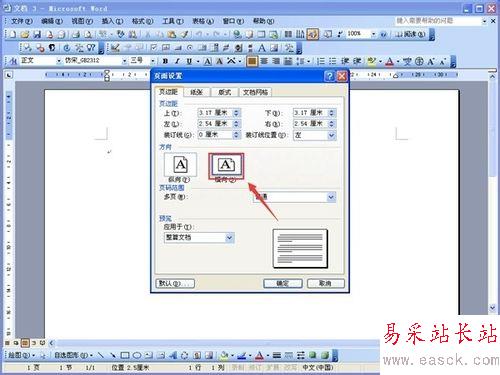Image resolution: width=500 pixels, height=375 pixels.
Task: Toggle the character border A icon
Action: coord(207,61)
